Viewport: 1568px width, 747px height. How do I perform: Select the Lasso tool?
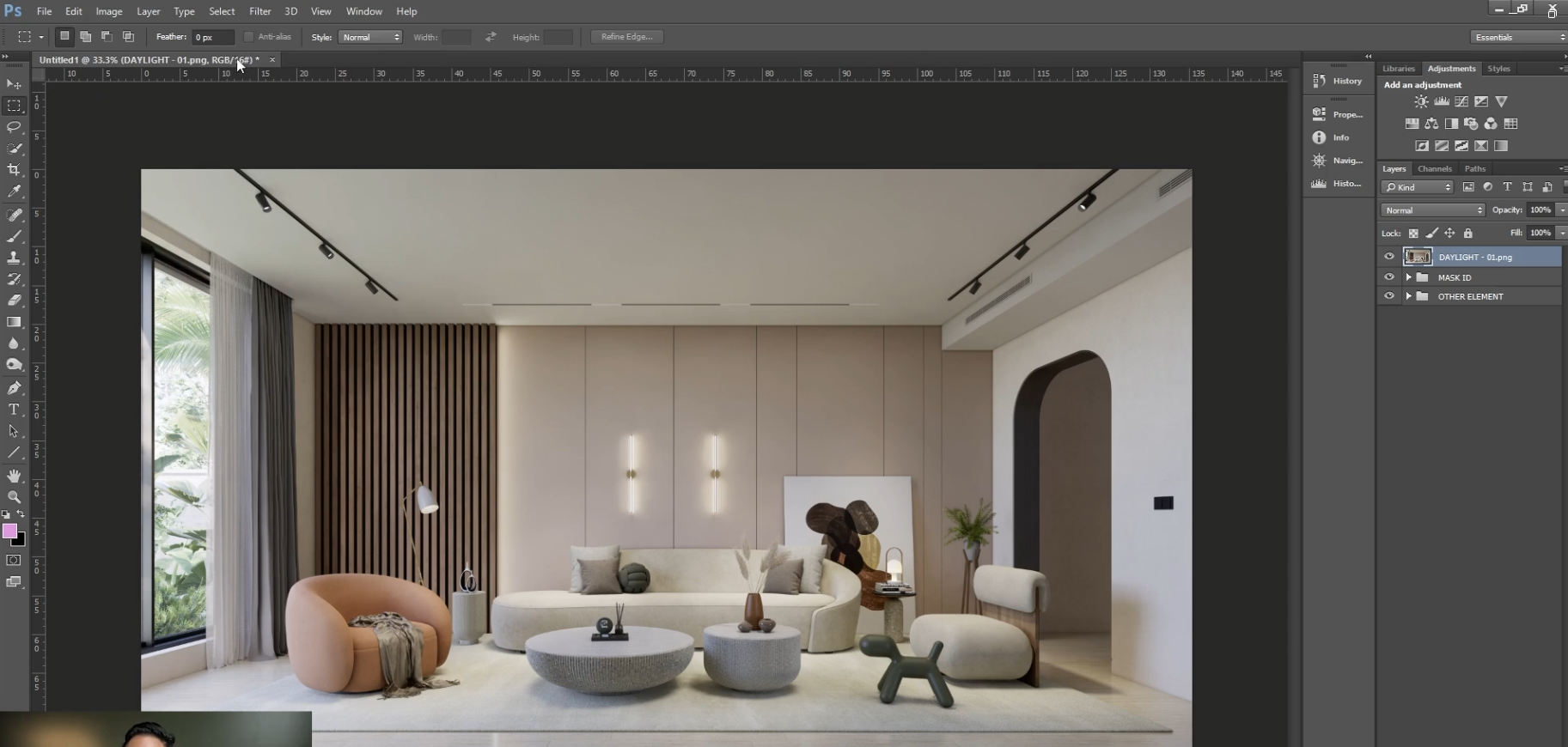(14, 127)
